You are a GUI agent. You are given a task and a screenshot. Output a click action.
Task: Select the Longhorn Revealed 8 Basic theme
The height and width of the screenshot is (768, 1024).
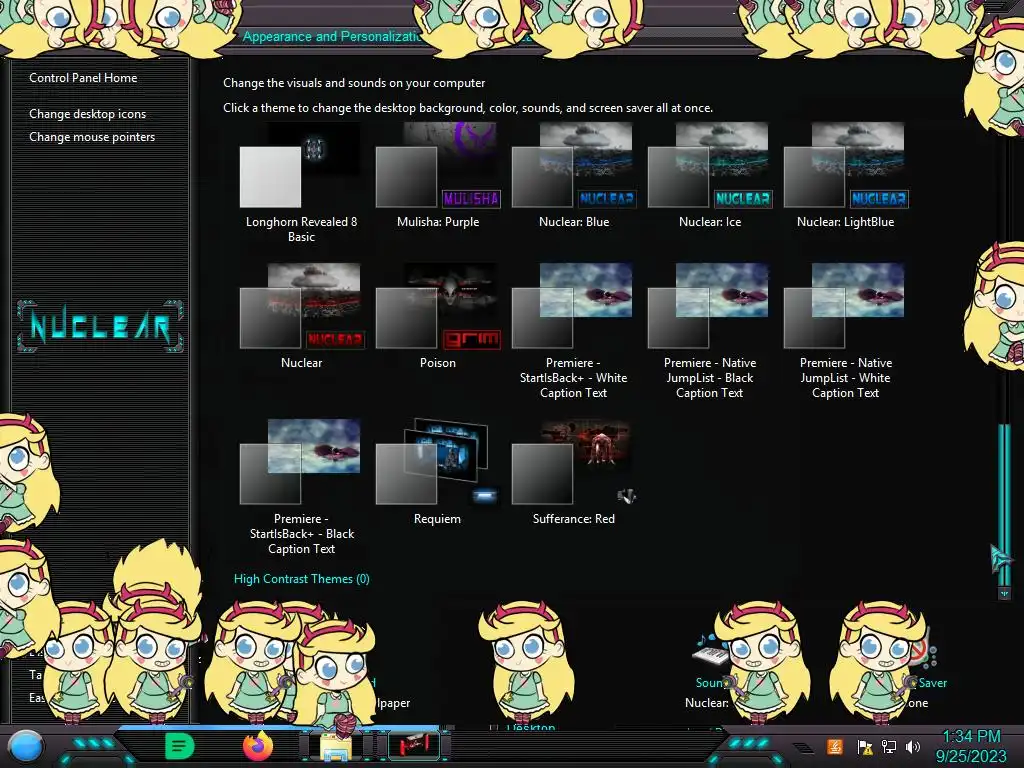(x=301, y=183)
